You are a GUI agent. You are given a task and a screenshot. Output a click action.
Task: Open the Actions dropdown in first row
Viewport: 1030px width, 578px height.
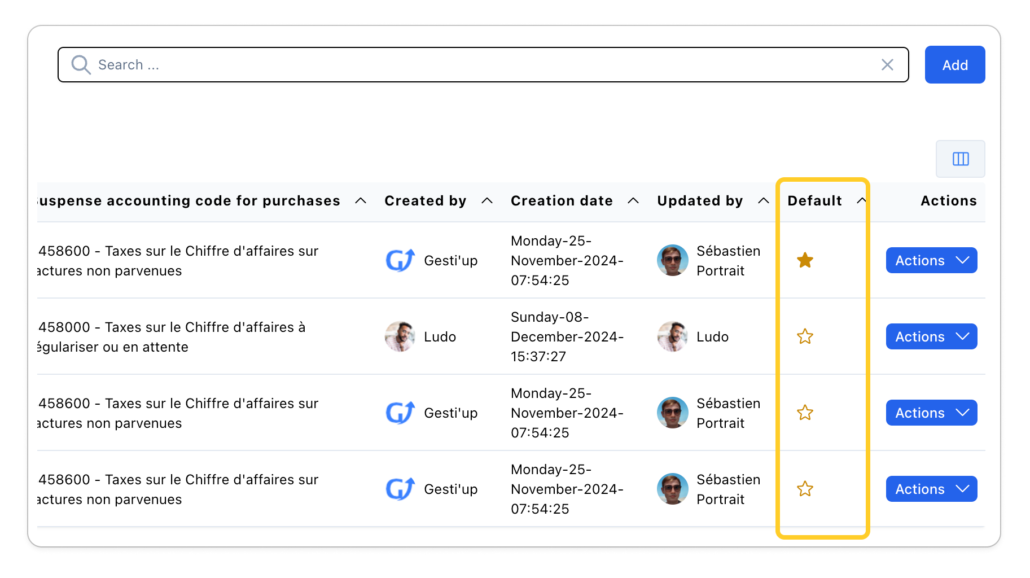[931, 261]
